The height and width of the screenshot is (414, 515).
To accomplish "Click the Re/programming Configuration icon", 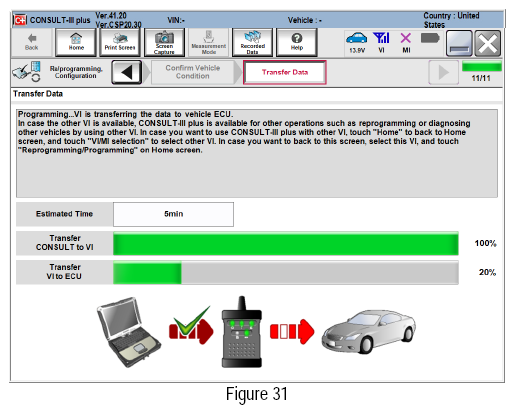I will pos(26,72).
